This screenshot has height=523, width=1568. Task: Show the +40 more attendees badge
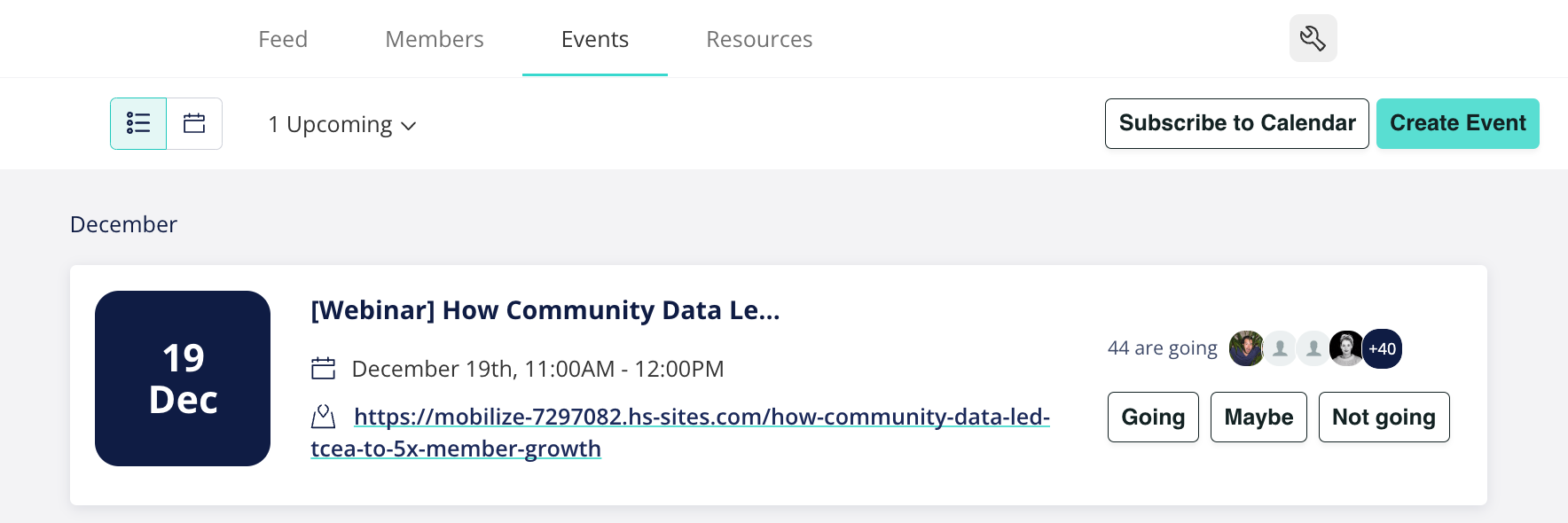1382,348
